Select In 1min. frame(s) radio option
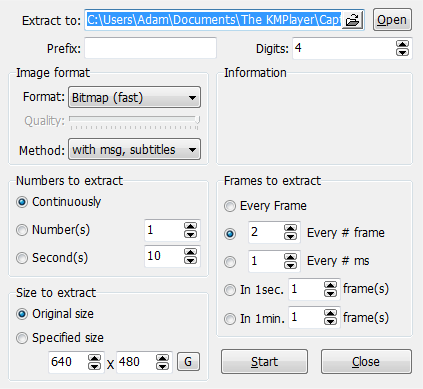The width and height of the screenshot is (423, 389). (x=230, y=319)
